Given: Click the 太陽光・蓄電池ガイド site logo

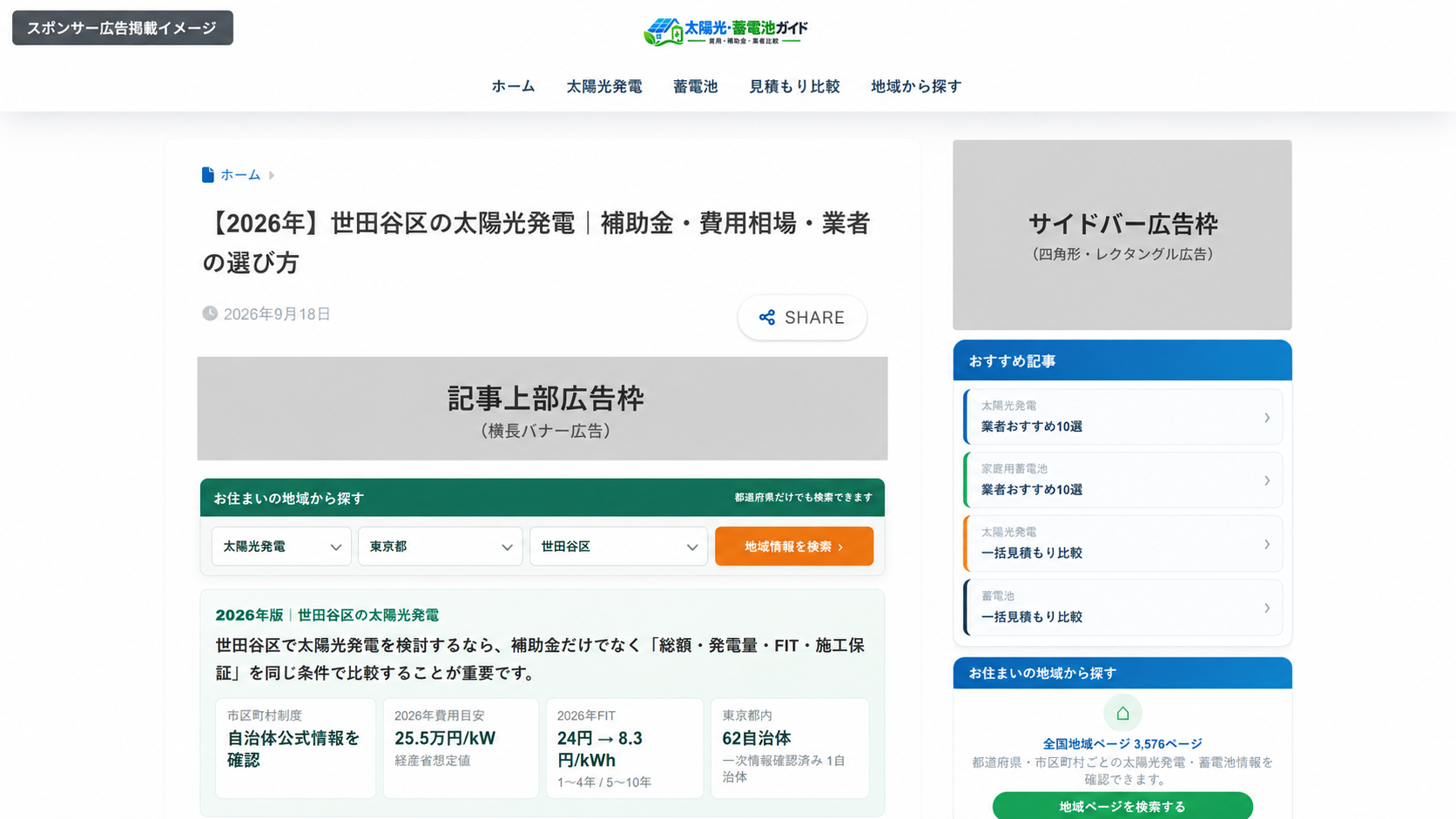Looking at the screenshot, I should point(726,31).
